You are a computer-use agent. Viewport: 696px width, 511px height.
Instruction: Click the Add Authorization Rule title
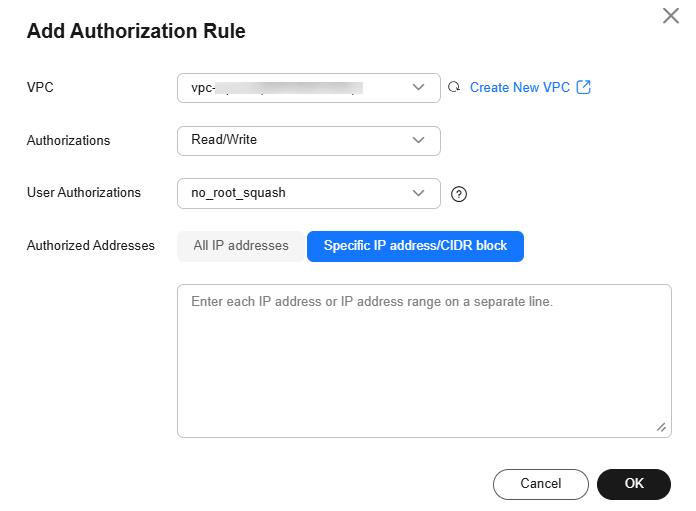pos(136,31)
